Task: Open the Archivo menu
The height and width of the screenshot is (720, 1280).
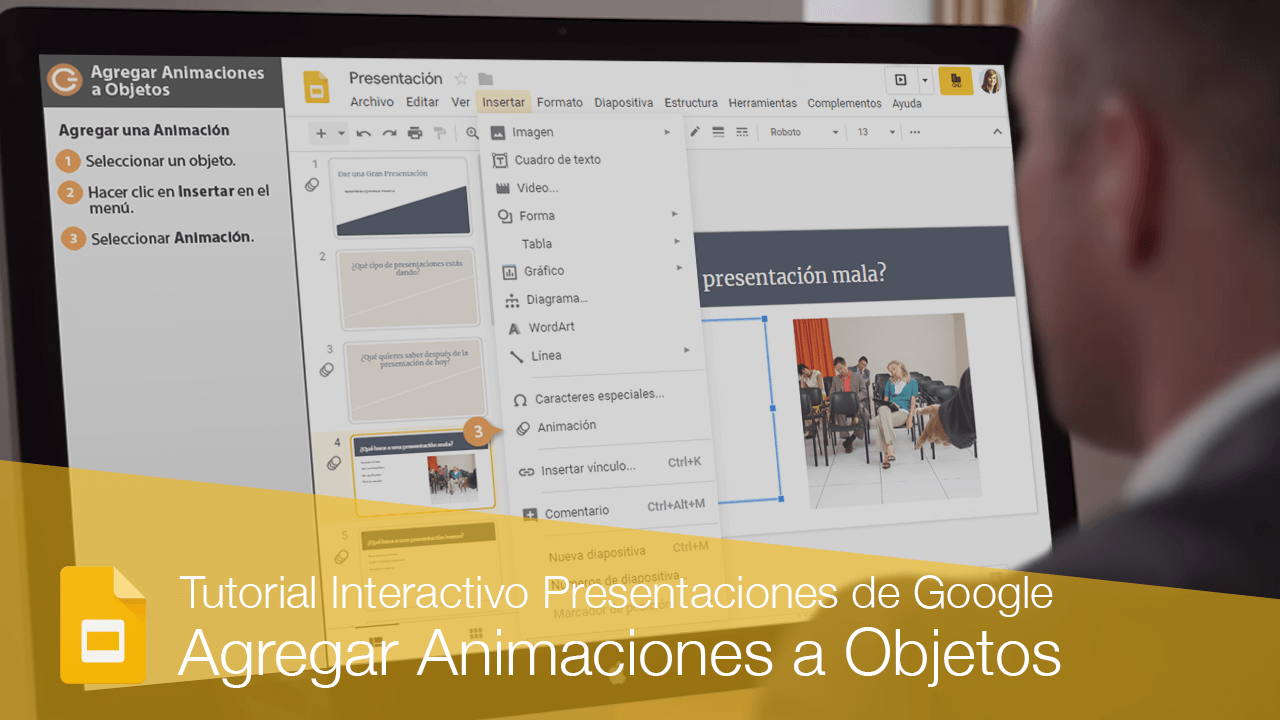Action: coord(372,102)
